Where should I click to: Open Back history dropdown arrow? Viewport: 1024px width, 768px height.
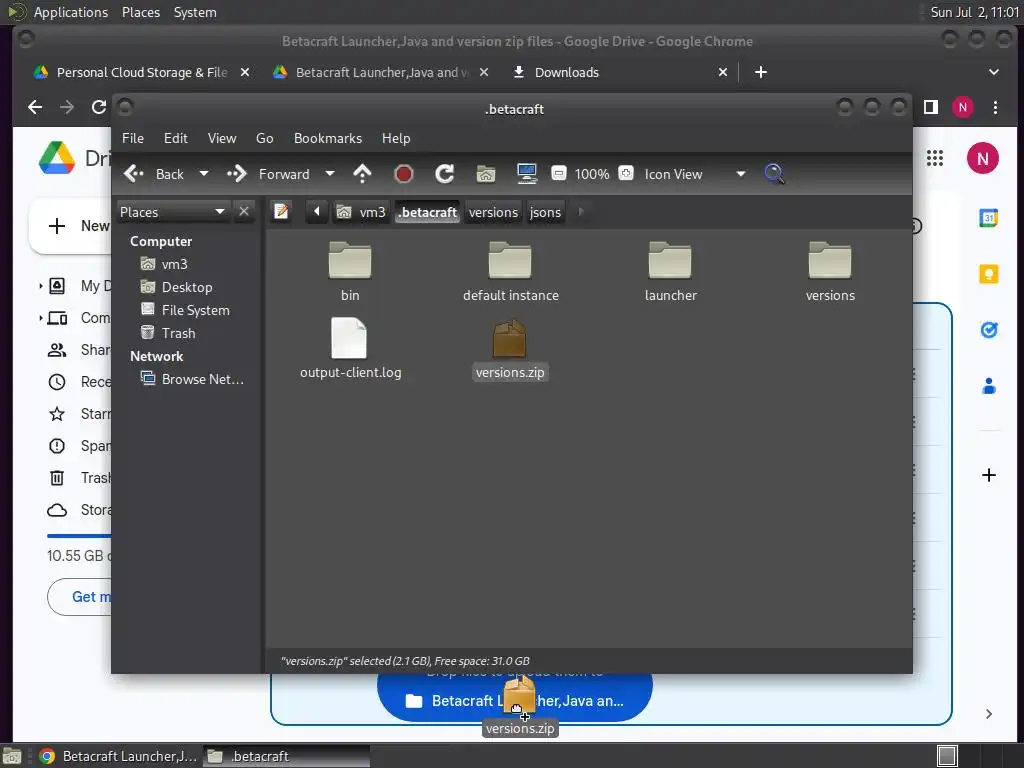click(x=204, y=174)
